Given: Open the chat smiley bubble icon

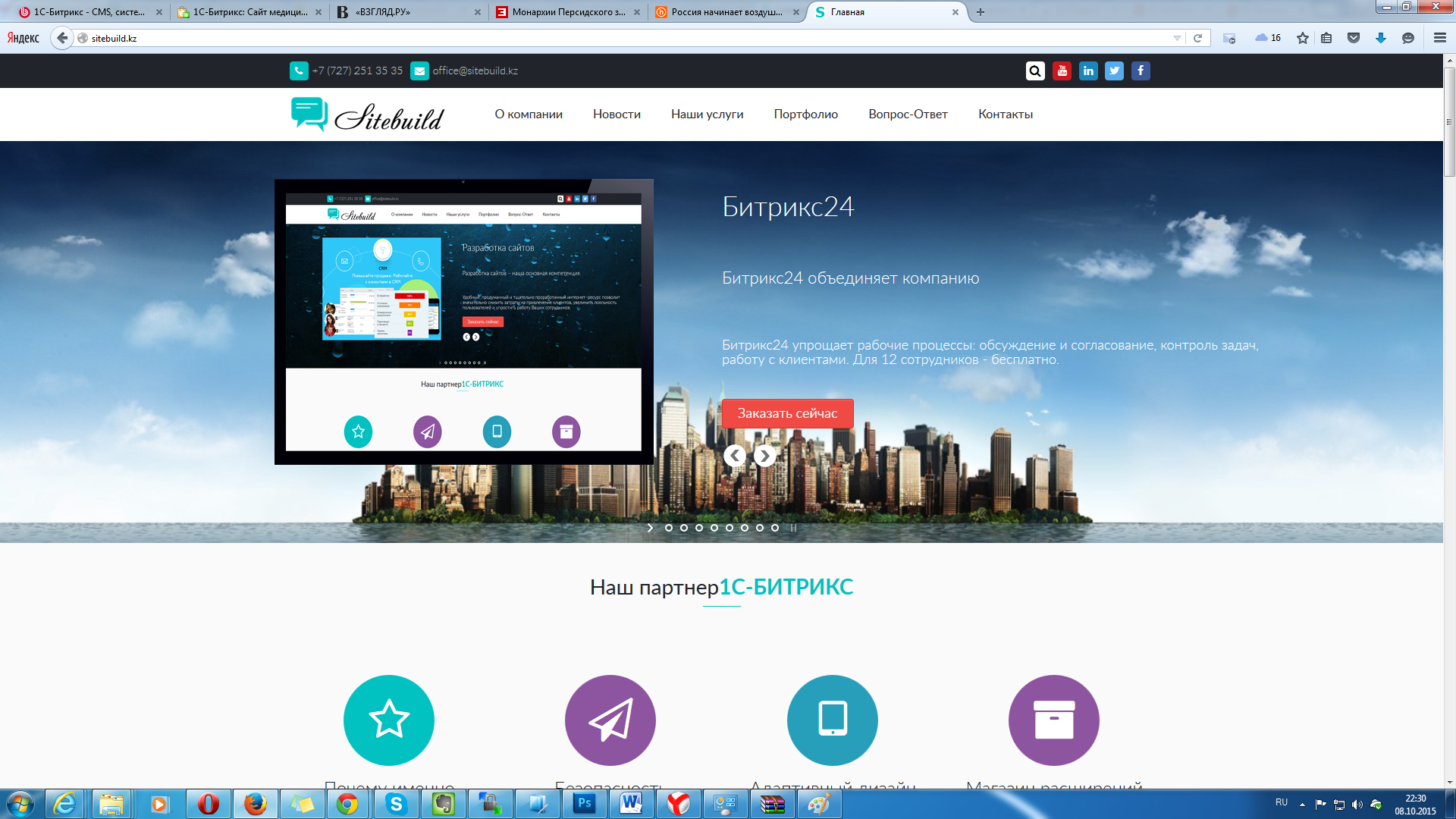Looking at the screenshot, I should click(x=1408, y=38).
